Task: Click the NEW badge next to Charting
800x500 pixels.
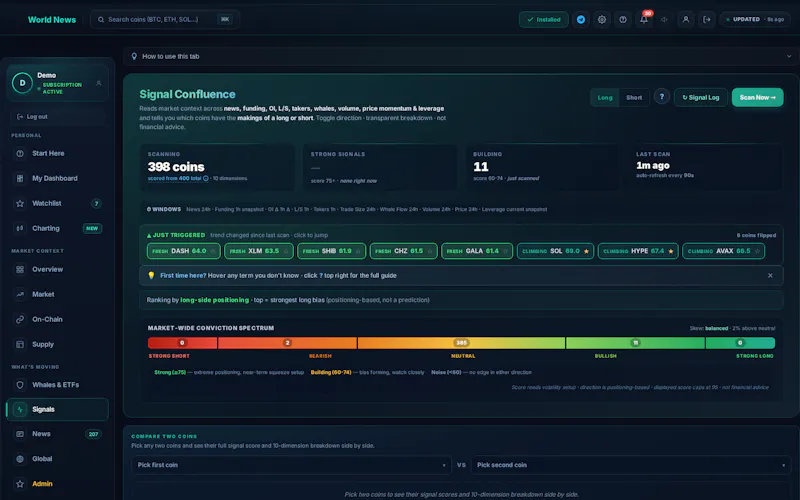Action: point(92,228)
